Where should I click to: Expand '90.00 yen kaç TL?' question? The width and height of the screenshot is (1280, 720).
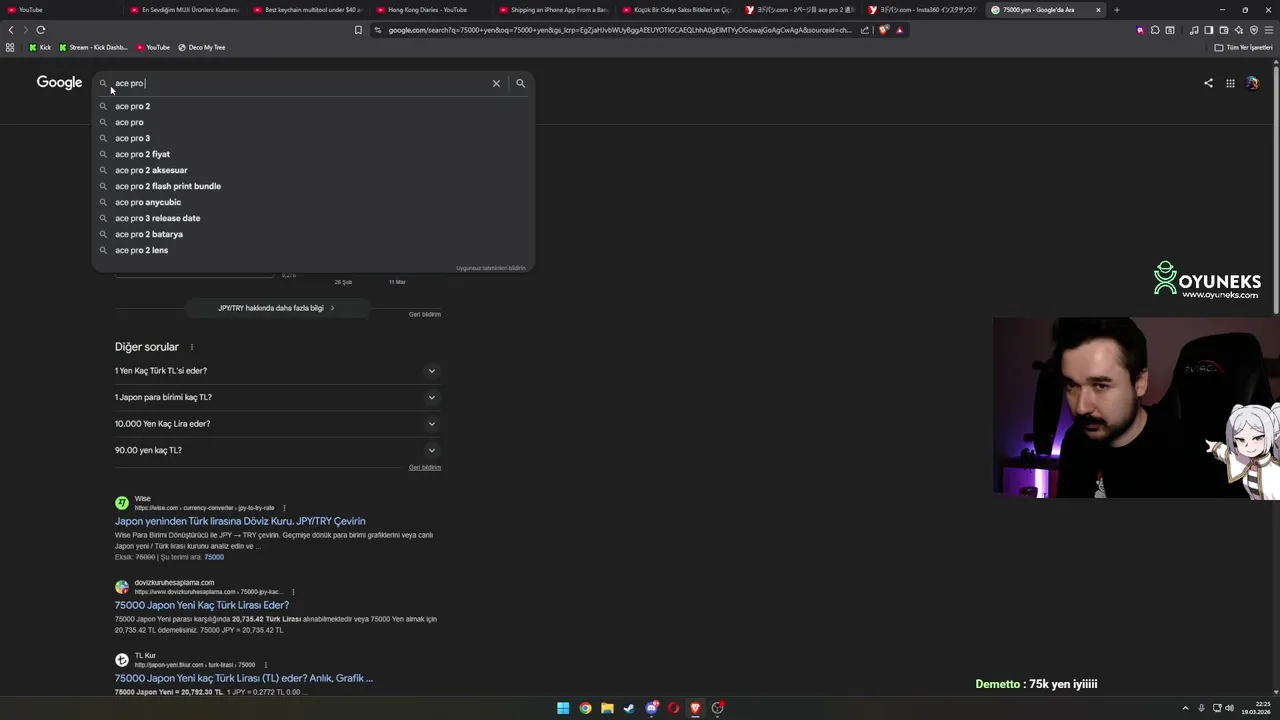click(277, 450)
